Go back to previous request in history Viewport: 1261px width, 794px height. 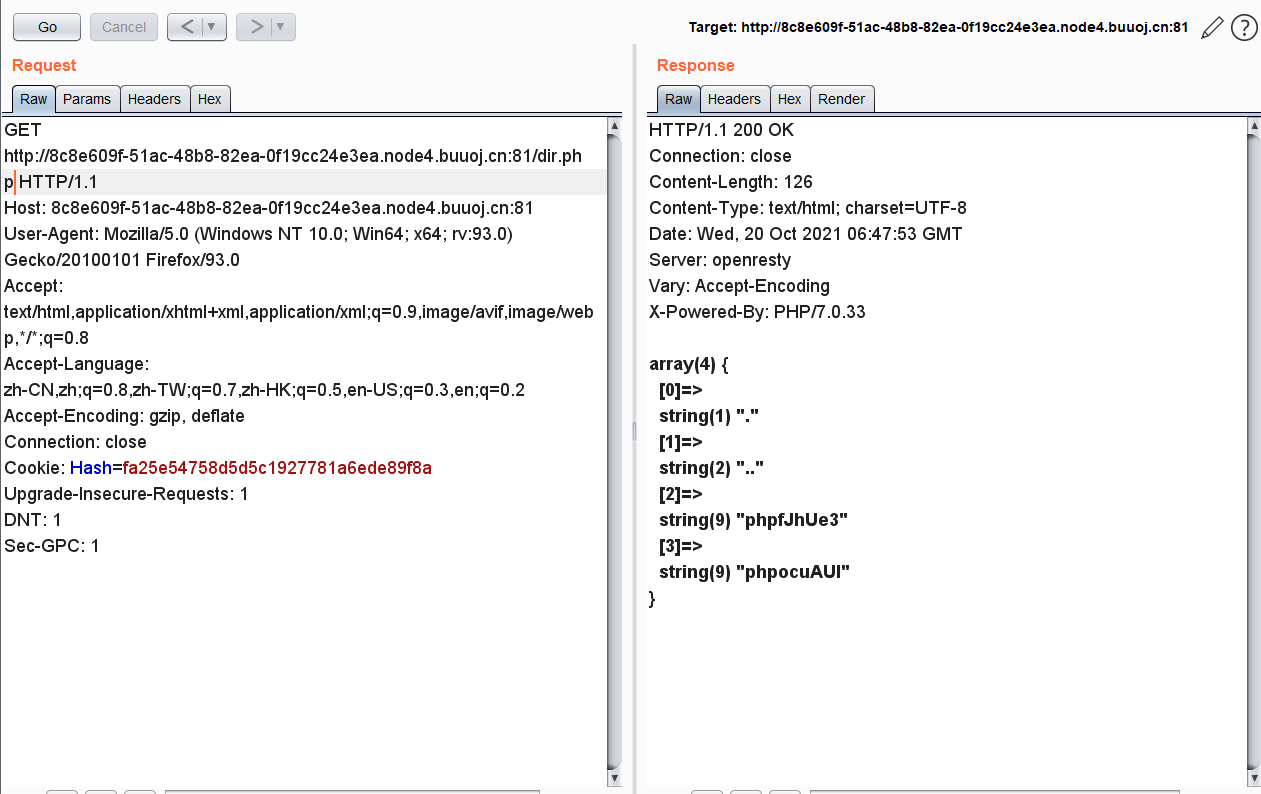[185, 27]
